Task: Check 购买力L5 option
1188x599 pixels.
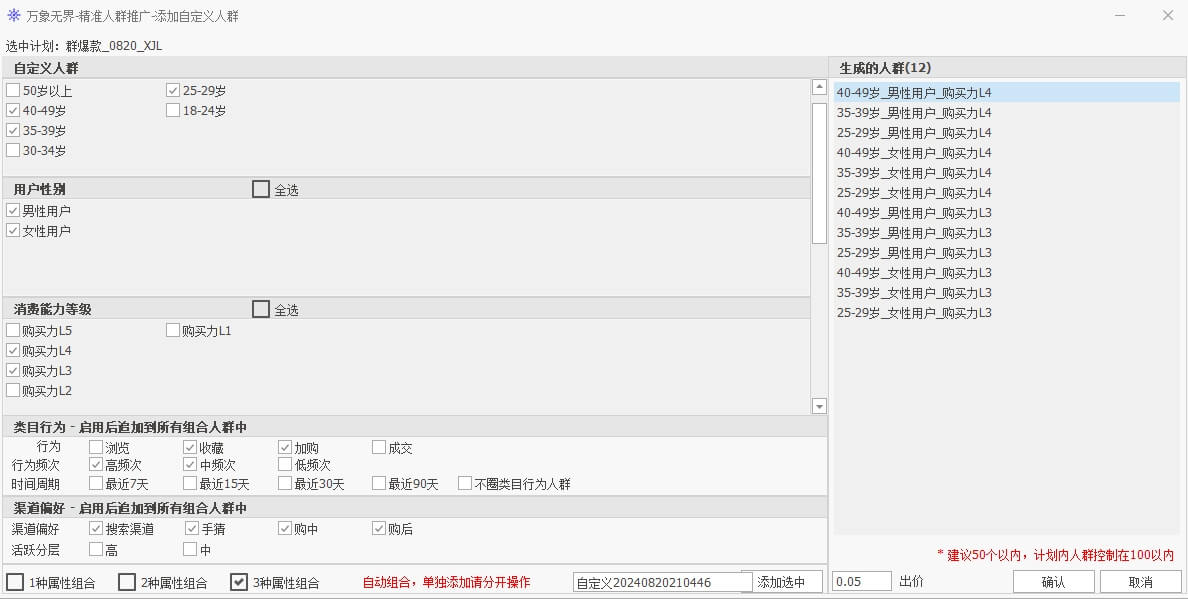Action: click(13, 330)
